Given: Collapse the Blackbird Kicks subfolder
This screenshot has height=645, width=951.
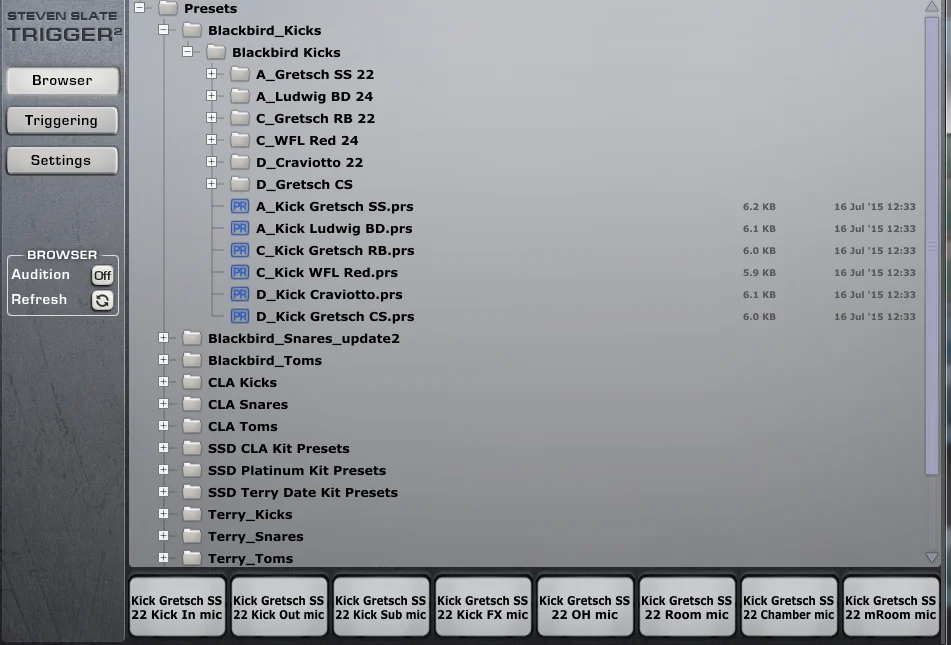Looking at the screenshot, I should [x=187, y=52].
